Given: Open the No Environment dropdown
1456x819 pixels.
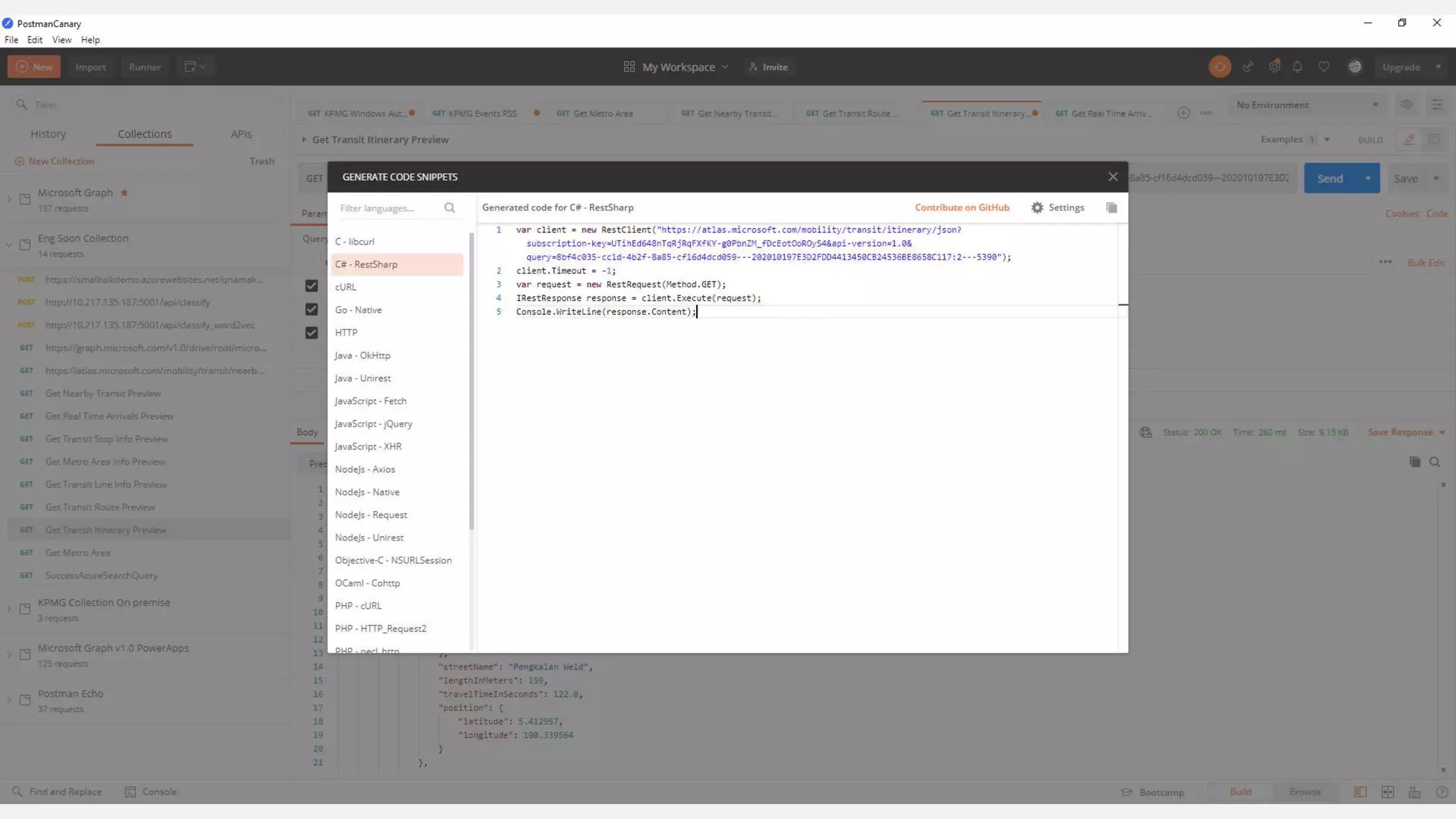Looking at the screenshot, I should (1307, 105).
